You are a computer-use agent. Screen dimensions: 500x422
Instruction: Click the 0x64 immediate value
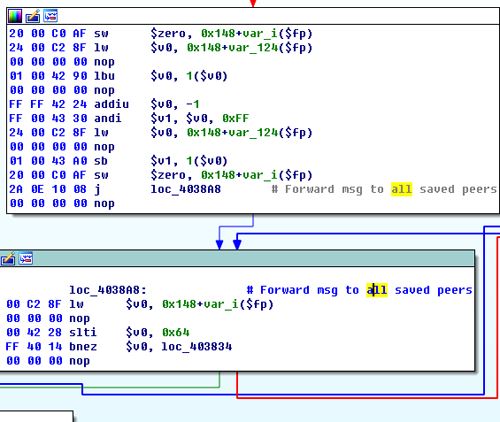coord(176,332)
